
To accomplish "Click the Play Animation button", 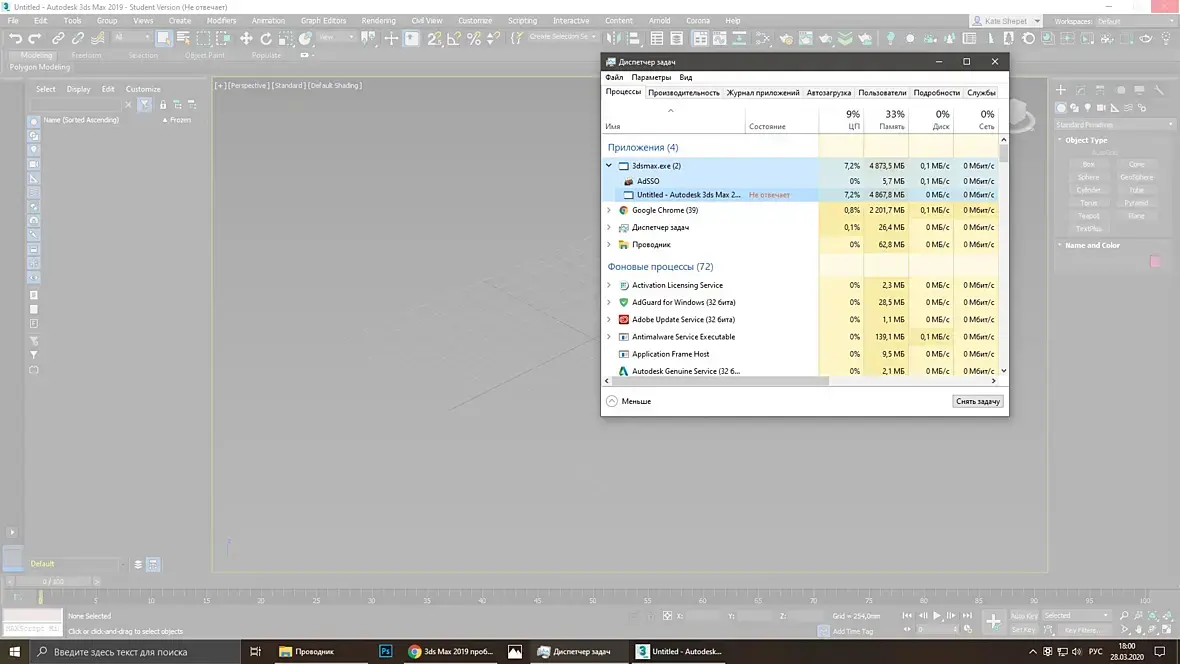I will [937, 615].
